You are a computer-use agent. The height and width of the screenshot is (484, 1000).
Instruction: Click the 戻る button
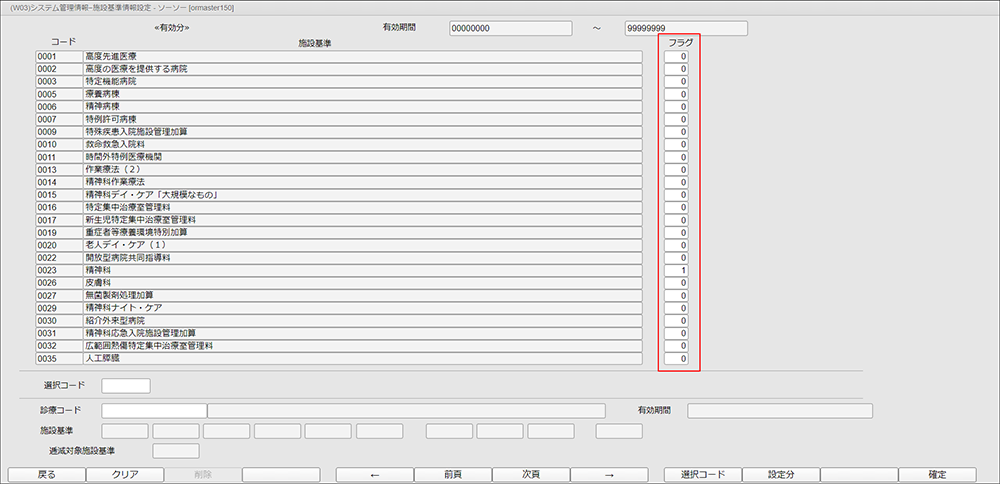click(46, 475)
